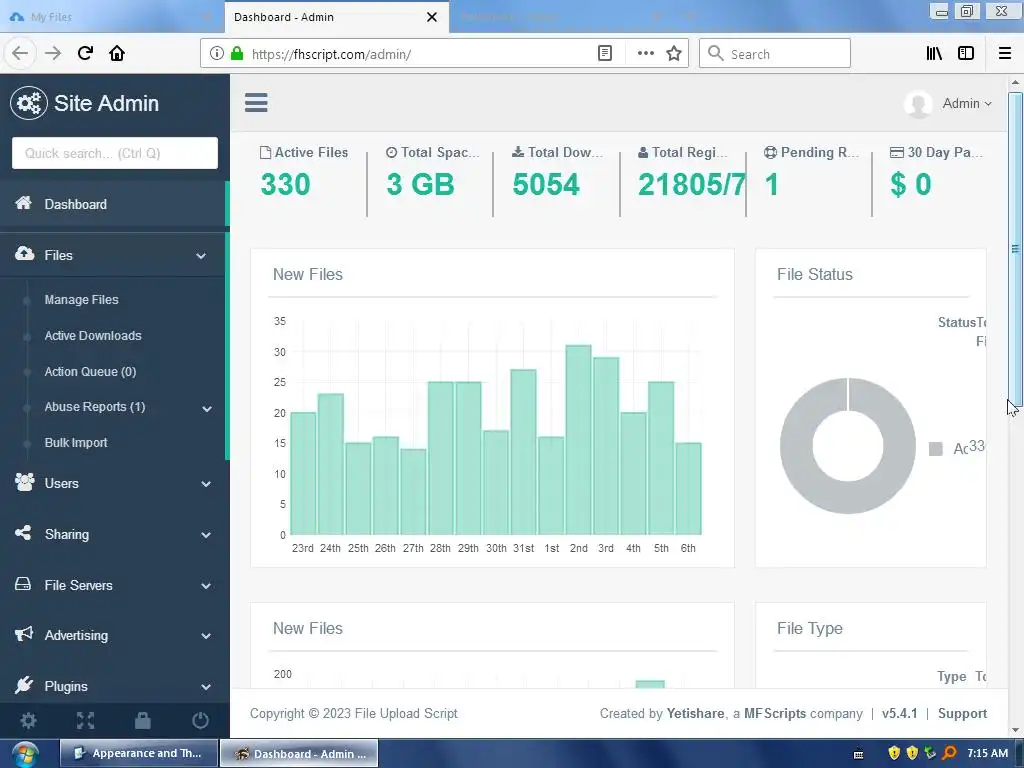Image resolution: width=1024 pixels, height=768 pixels.
Task: Click the Site Admin gears logo
Action: click(x=29, y=103)
